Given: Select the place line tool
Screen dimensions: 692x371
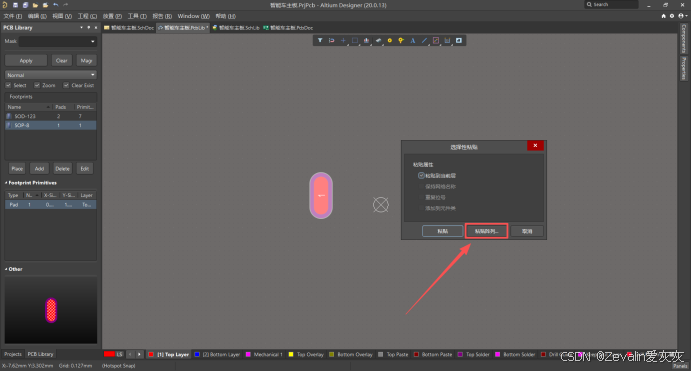Looking at the screenshot, I should pyautogui.click(x=424, y=41).
